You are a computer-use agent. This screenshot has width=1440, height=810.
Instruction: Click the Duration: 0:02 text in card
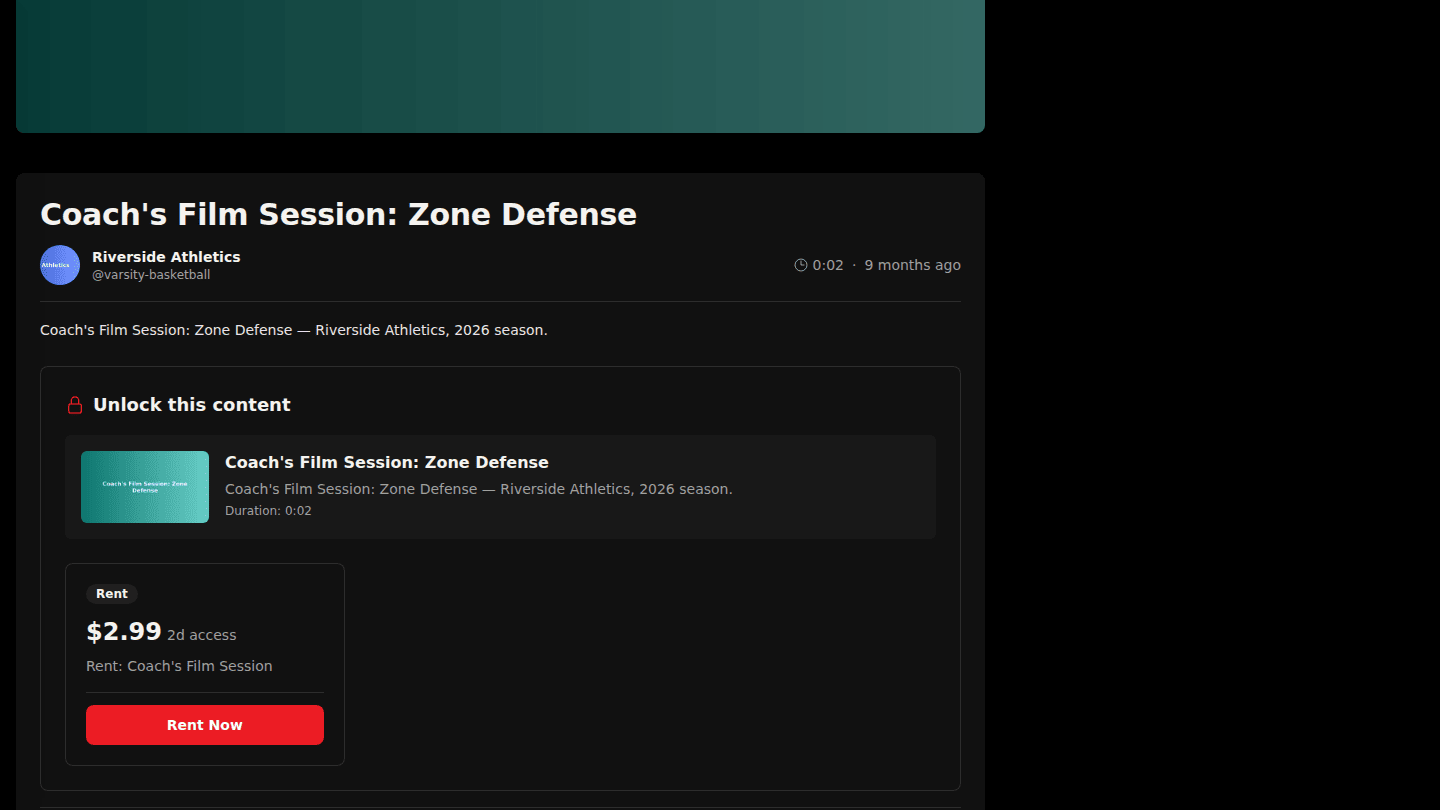pos(268,511)
